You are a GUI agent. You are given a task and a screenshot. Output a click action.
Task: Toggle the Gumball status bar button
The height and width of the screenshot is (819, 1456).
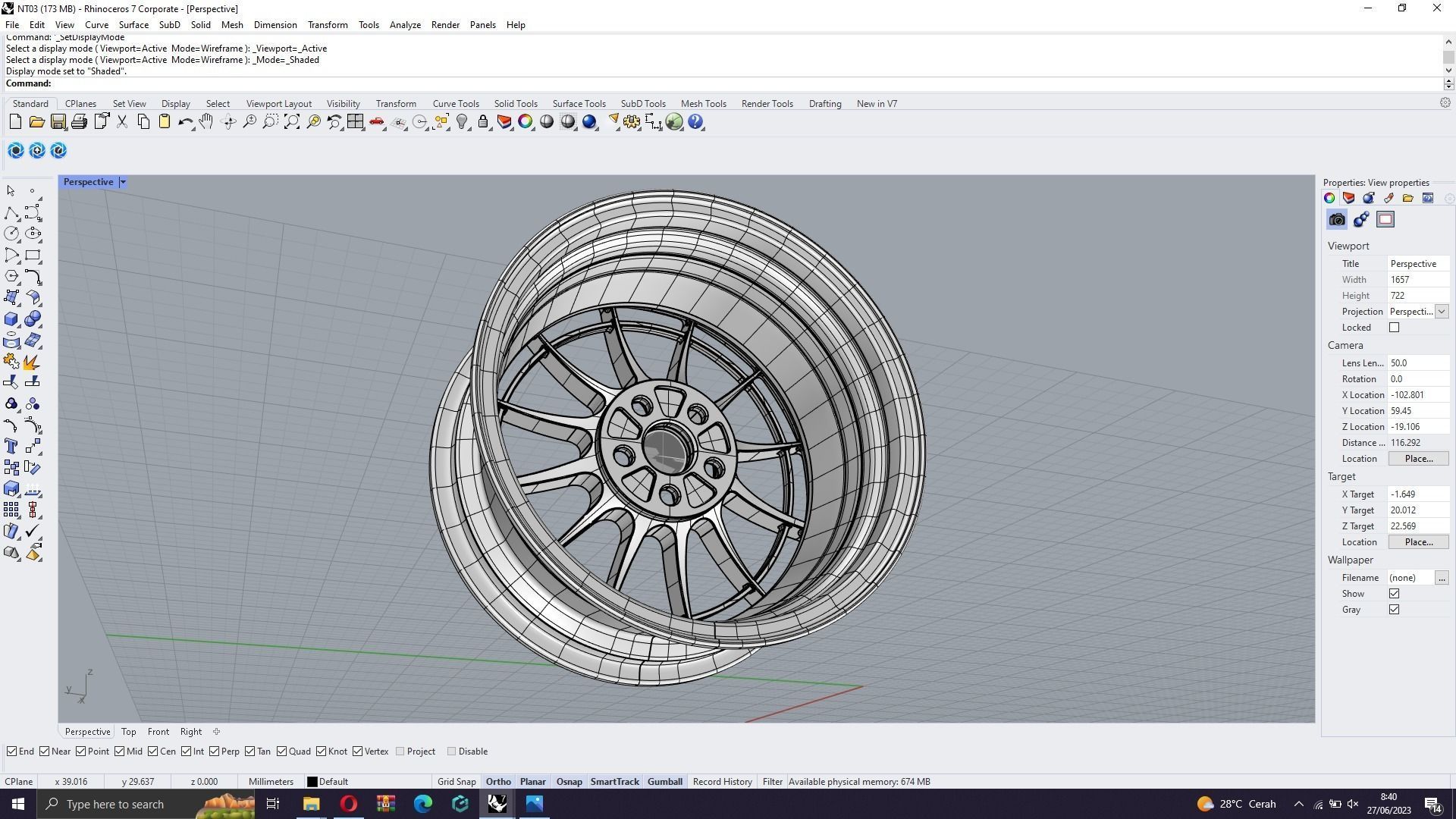[x=664, y=782]
